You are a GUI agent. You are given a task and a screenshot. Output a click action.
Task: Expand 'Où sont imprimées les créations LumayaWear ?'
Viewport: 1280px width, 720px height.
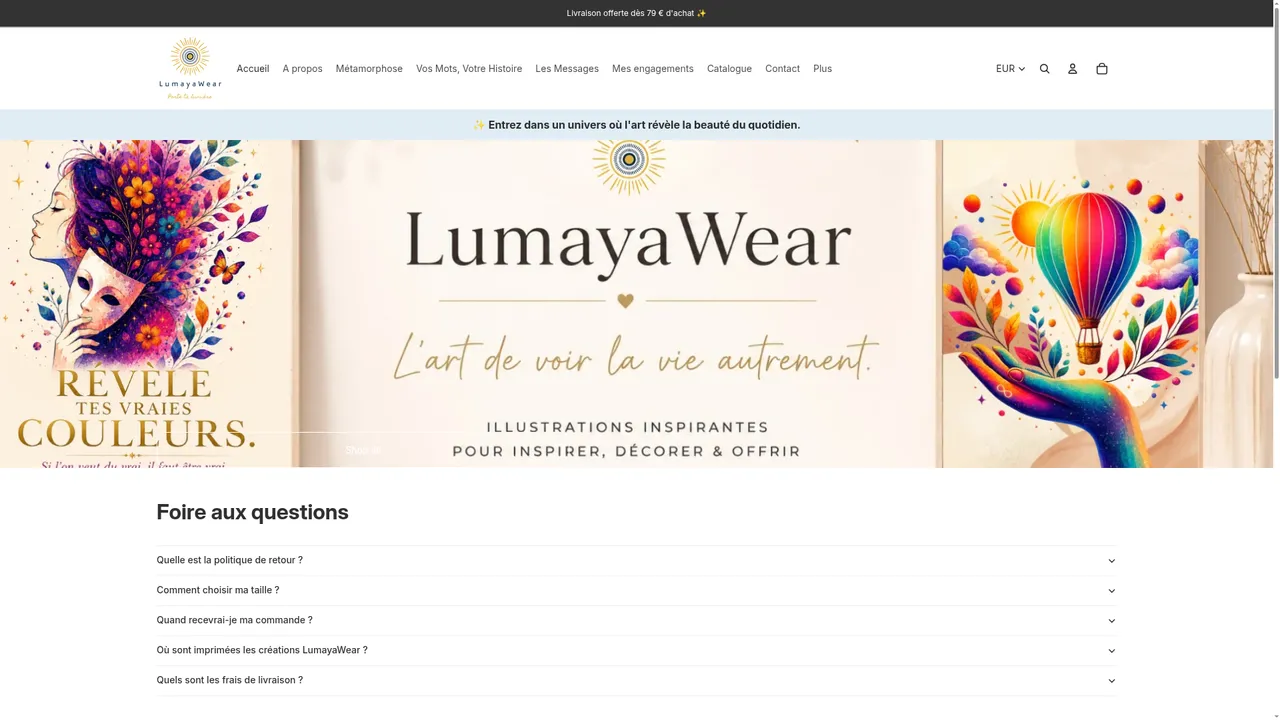[636, 650]
